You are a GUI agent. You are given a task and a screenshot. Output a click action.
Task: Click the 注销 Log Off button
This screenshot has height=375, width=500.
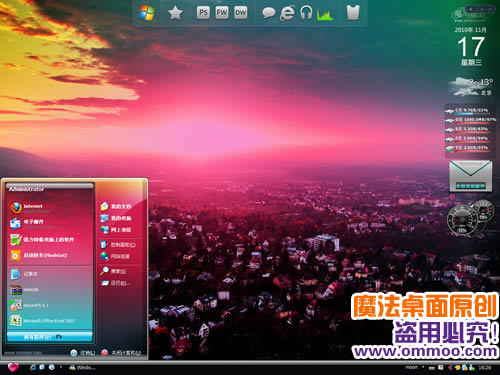click(x=83, y=353)
